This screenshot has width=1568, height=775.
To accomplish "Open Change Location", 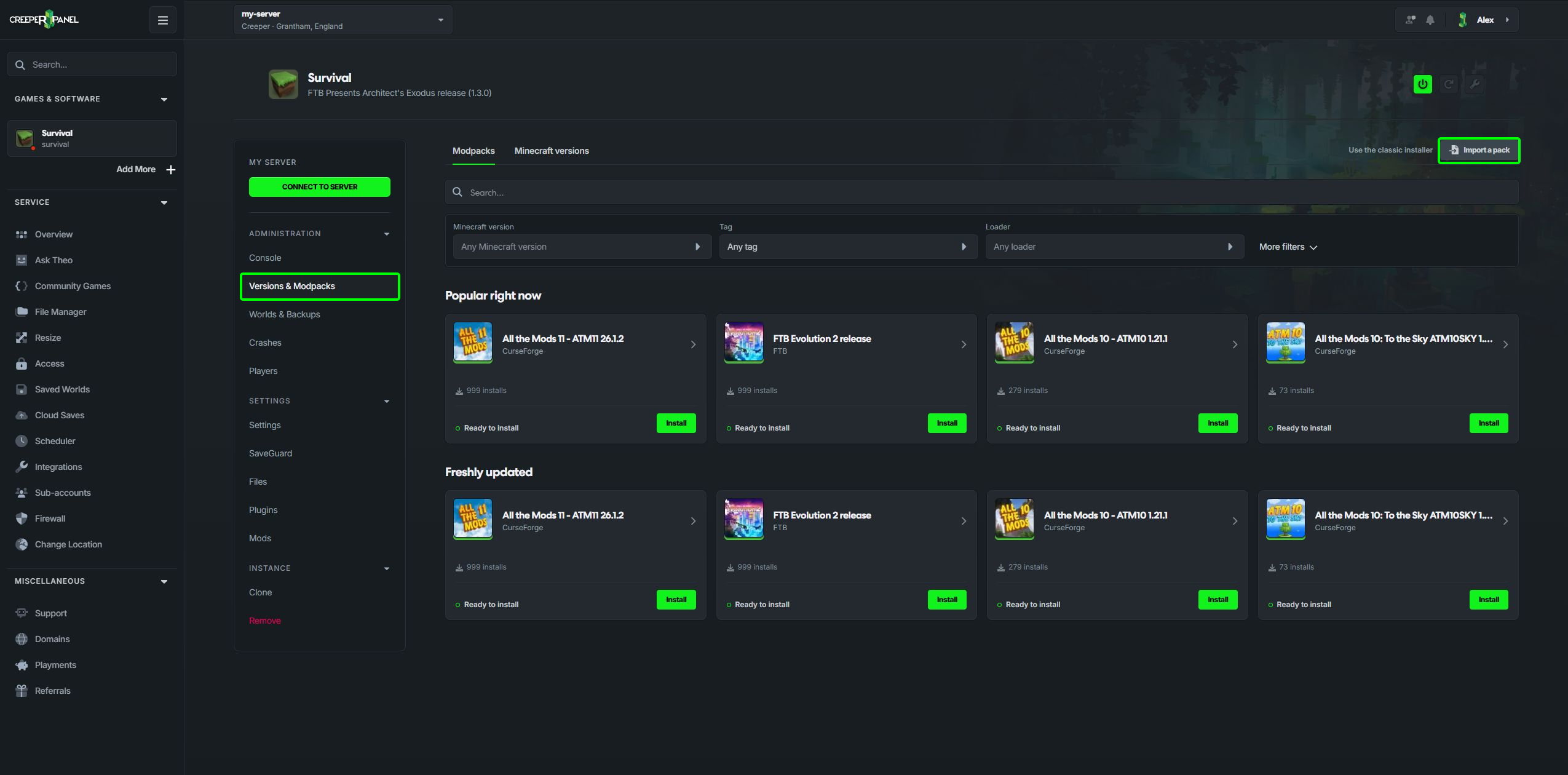I will click(68, 544).
